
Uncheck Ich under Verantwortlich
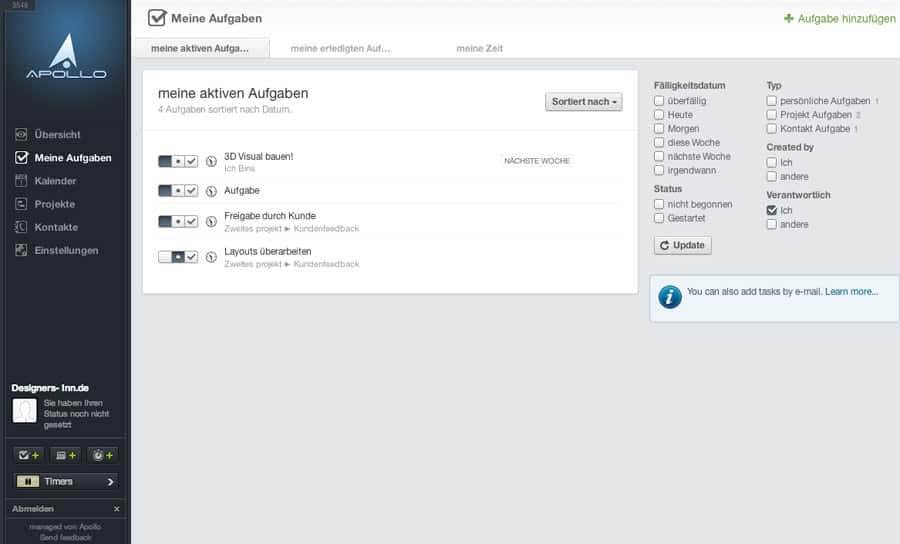771,211
